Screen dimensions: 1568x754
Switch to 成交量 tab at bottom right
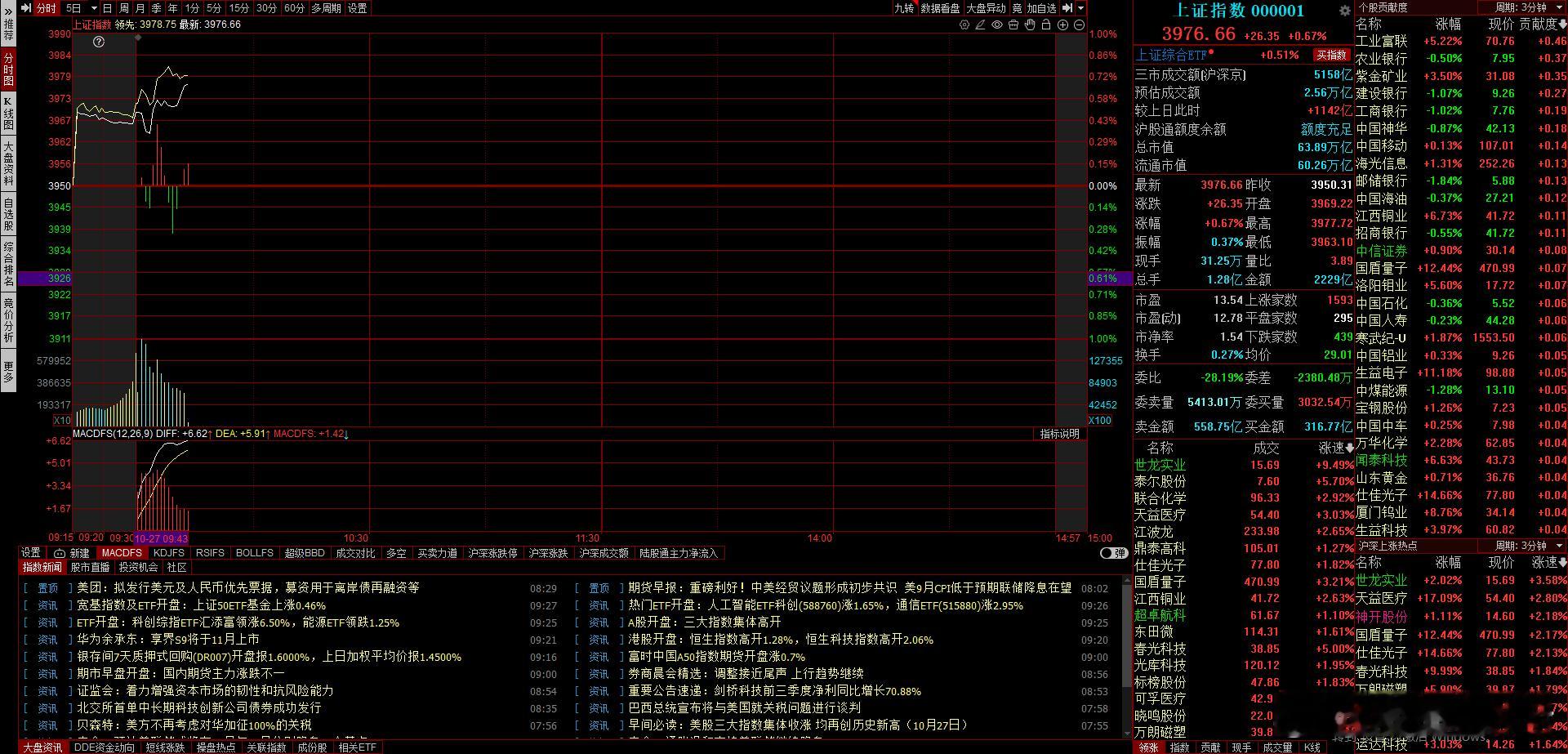point(1277,747)
